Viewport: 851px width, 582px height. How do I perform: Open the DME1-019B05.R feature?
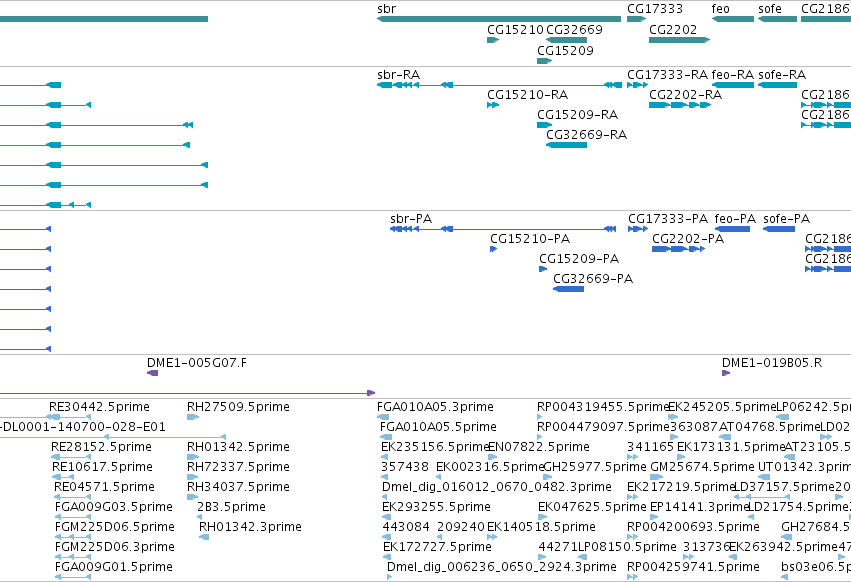coord(726,373)
